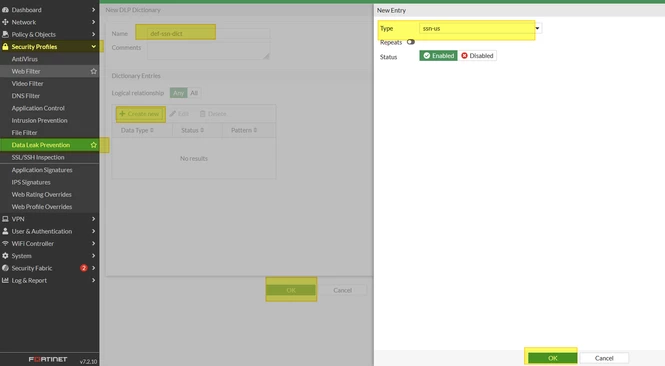Click Create new dictionary entry button
This screenshot has height=366, width=665.
[x=140, y=114]
